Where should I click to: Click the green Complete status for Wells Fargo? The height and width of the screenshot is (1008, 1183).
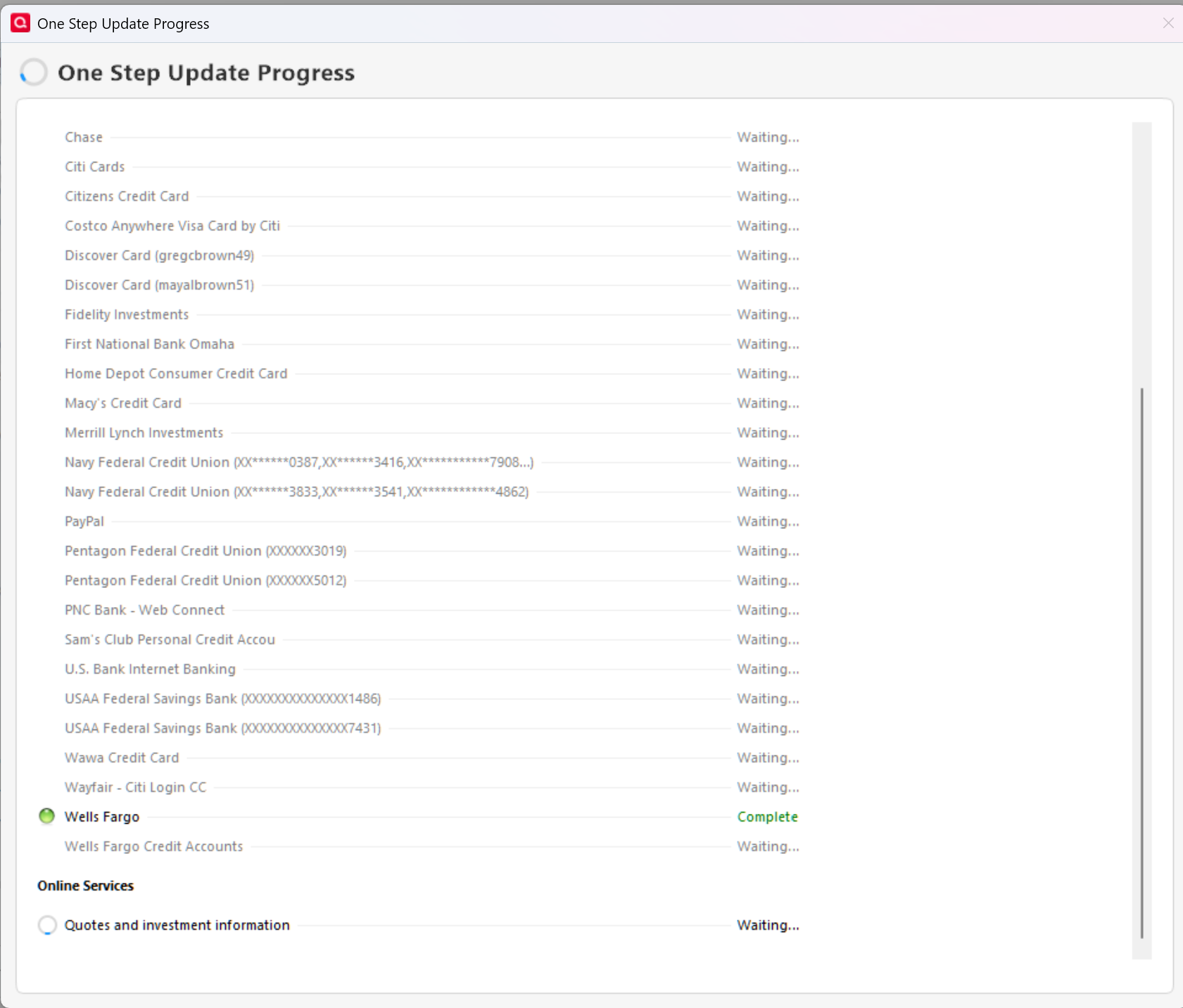click(x=768, y=817)
